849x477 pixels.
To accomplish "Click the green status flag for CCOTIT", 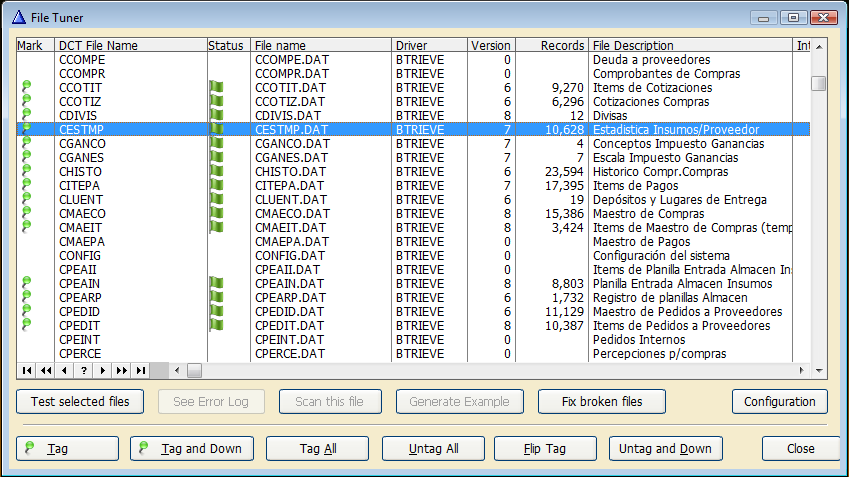I will coord(217,87).
